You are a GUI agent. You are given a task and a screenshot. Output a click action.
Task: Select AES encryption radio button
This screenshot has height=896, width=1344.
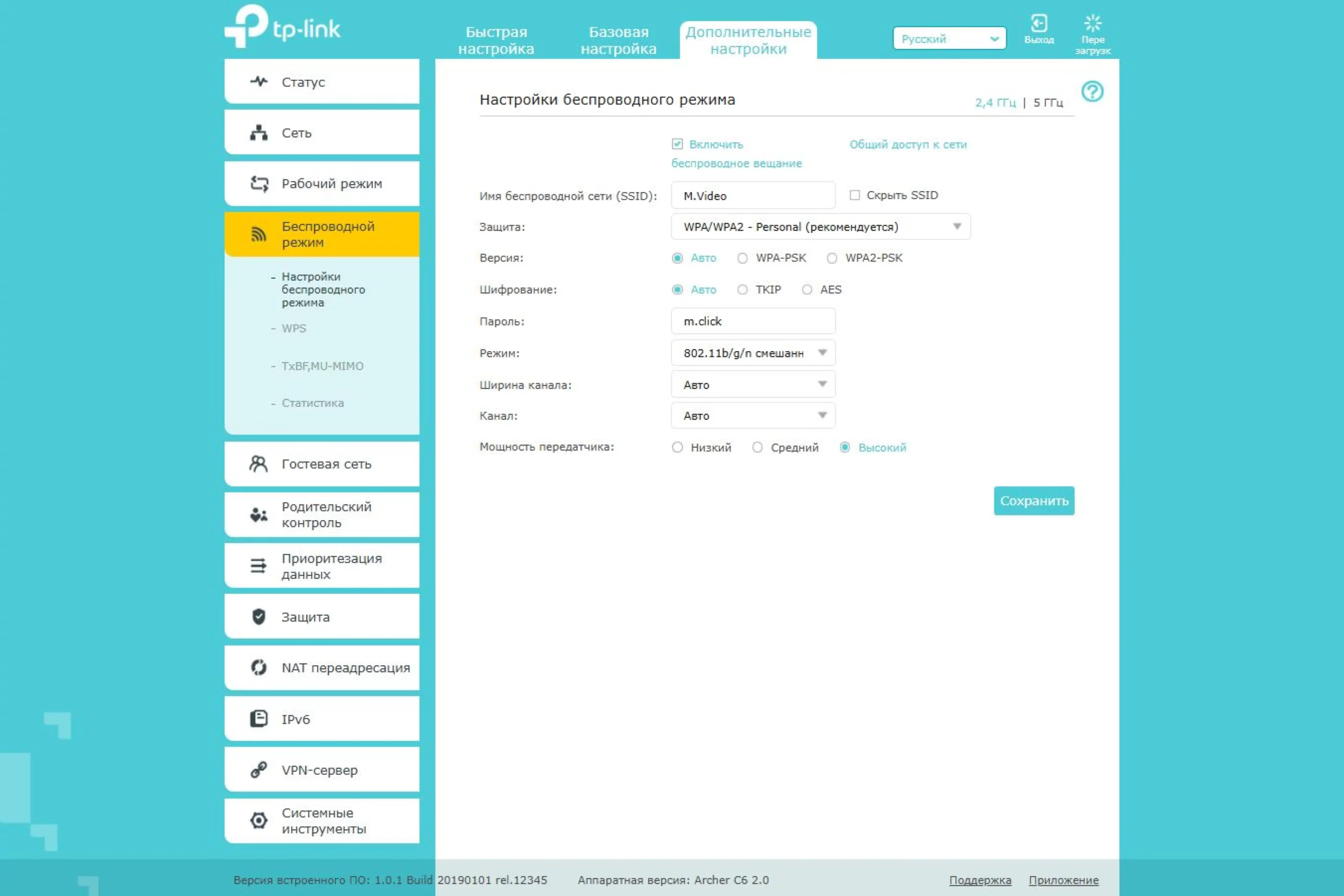pyautogui.click(x=807, y=290)
